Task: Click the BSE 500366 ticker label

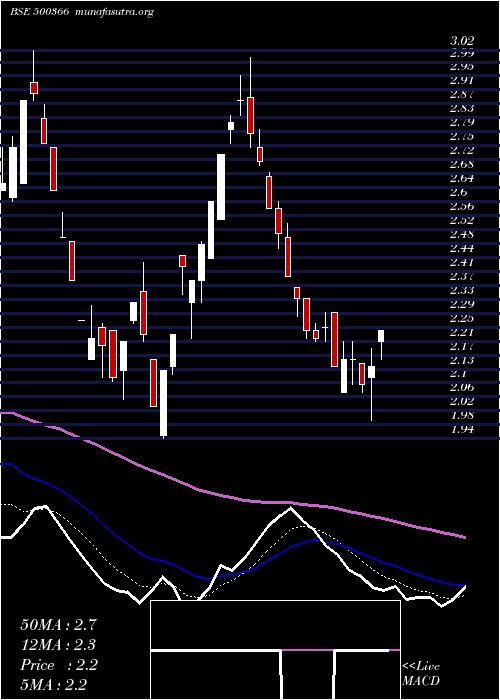Action: point(39,12)
